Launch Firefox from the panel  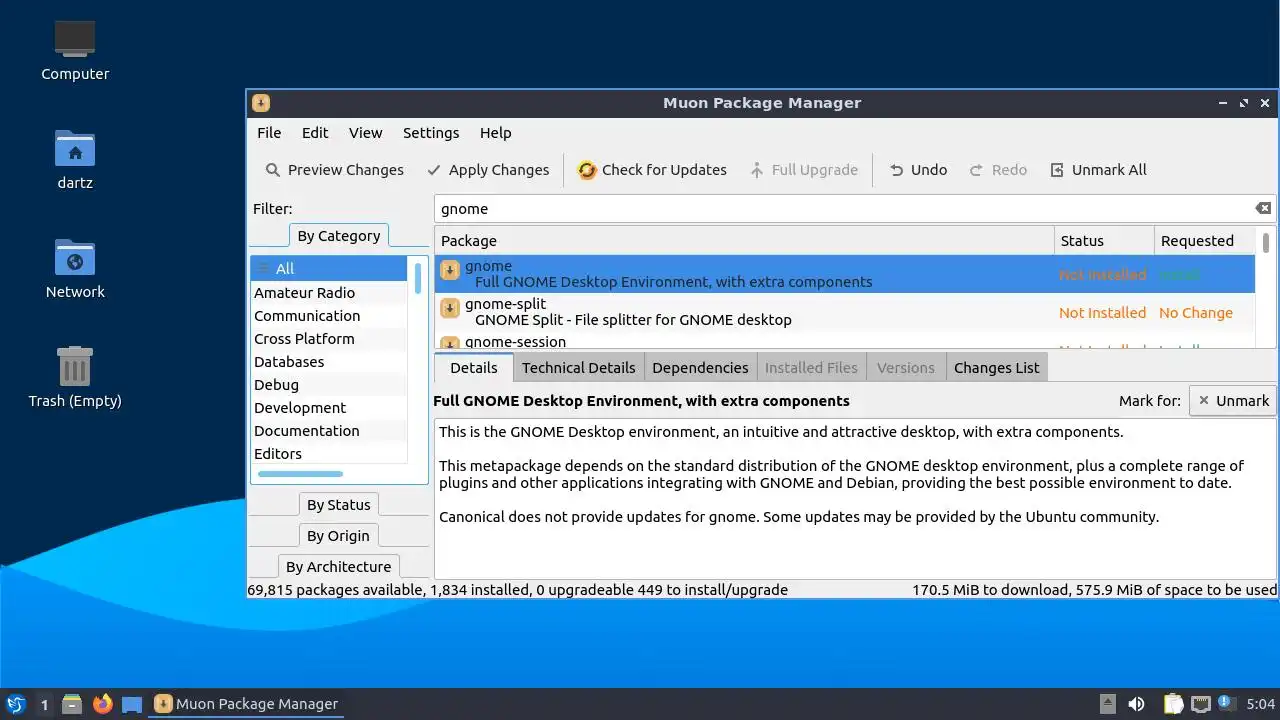(102, 704)
